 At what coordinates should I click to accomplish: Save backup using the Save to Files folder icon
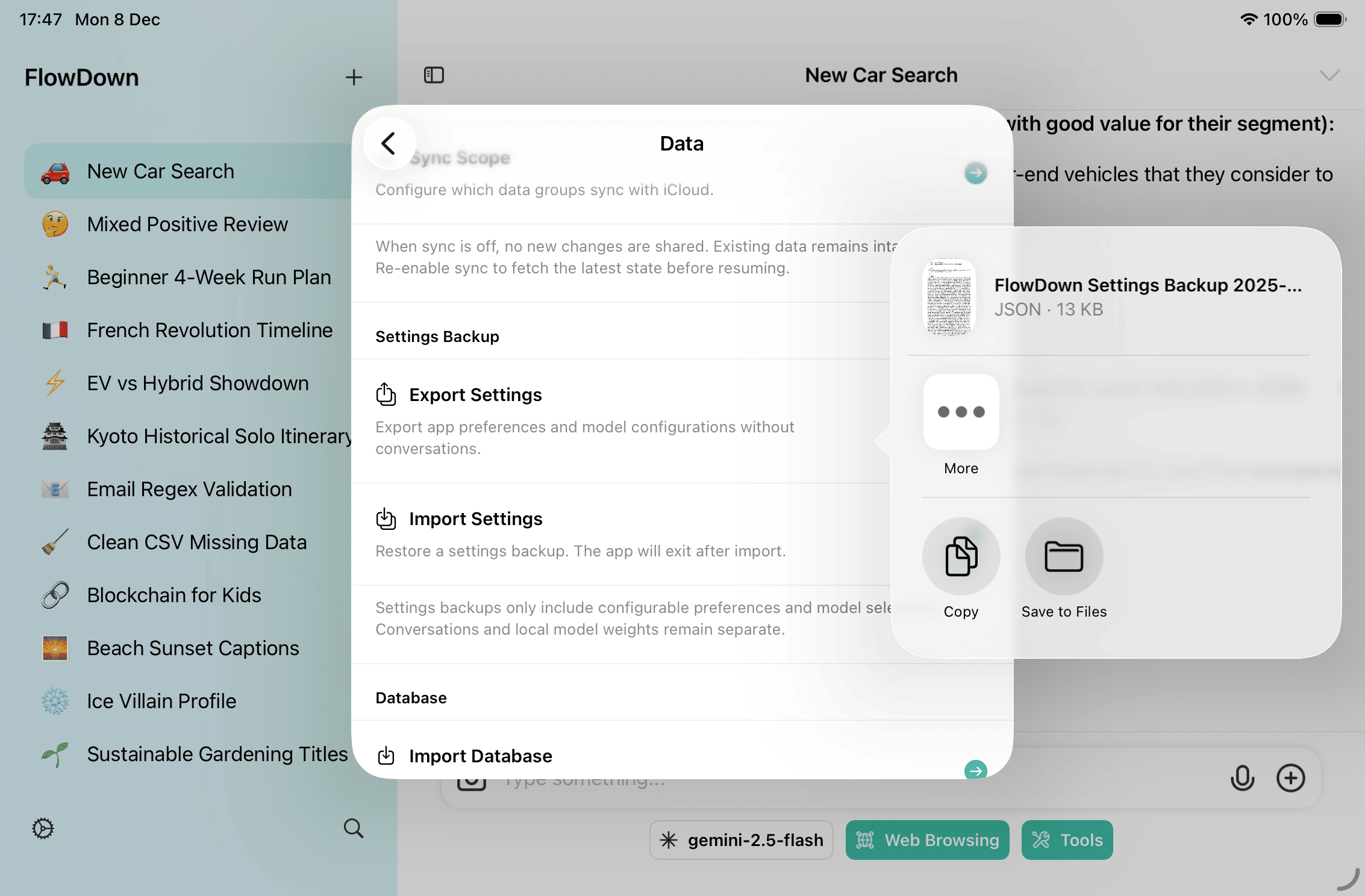[1064, 556]
